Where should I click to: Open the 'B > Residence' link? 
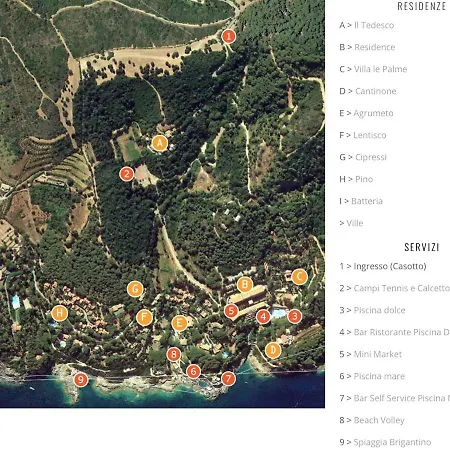[x=367, y=47]
